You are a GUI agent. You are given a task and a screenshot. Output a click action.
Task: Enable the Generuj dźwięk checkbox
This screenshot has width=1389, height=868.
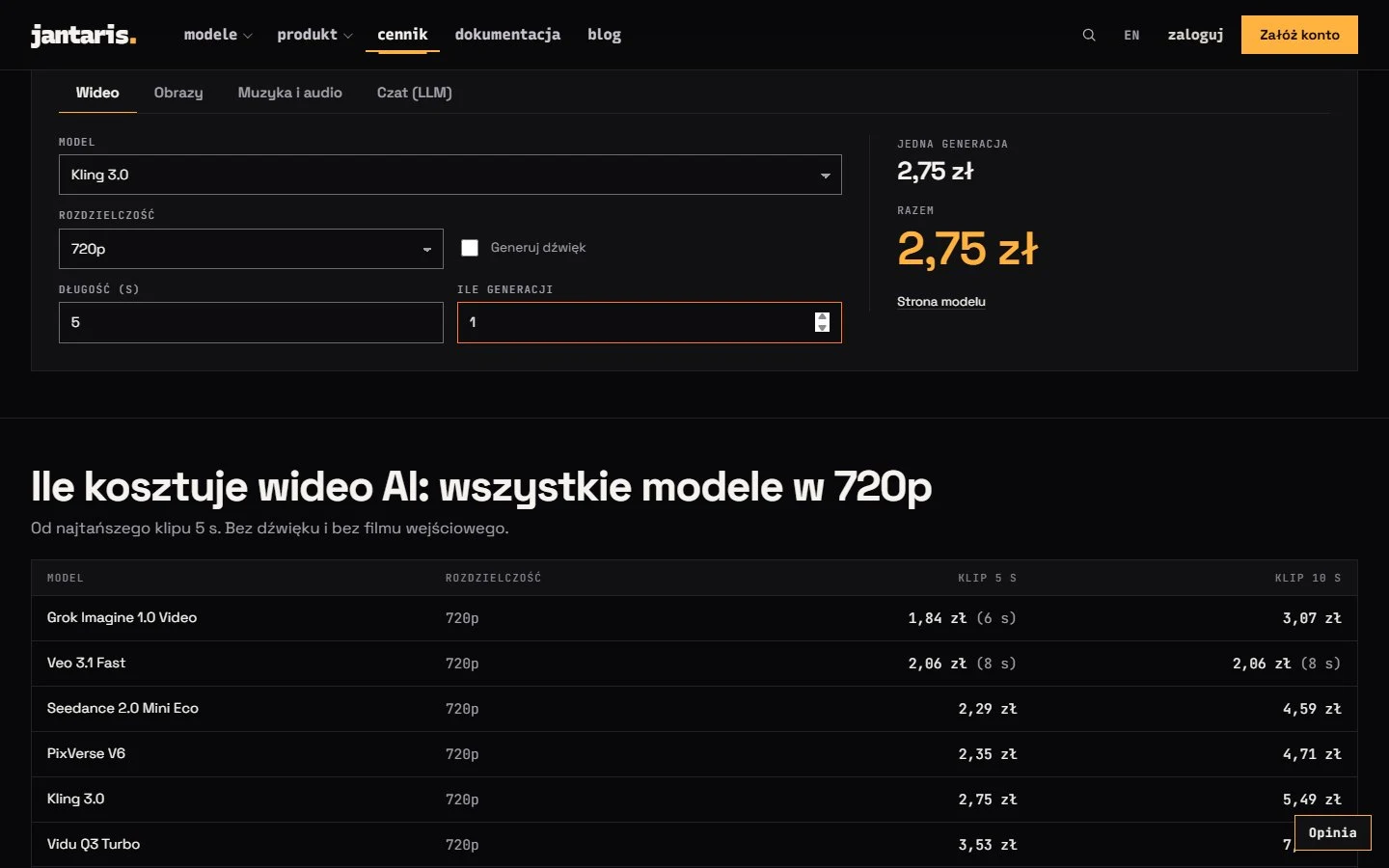click(470, 248)
